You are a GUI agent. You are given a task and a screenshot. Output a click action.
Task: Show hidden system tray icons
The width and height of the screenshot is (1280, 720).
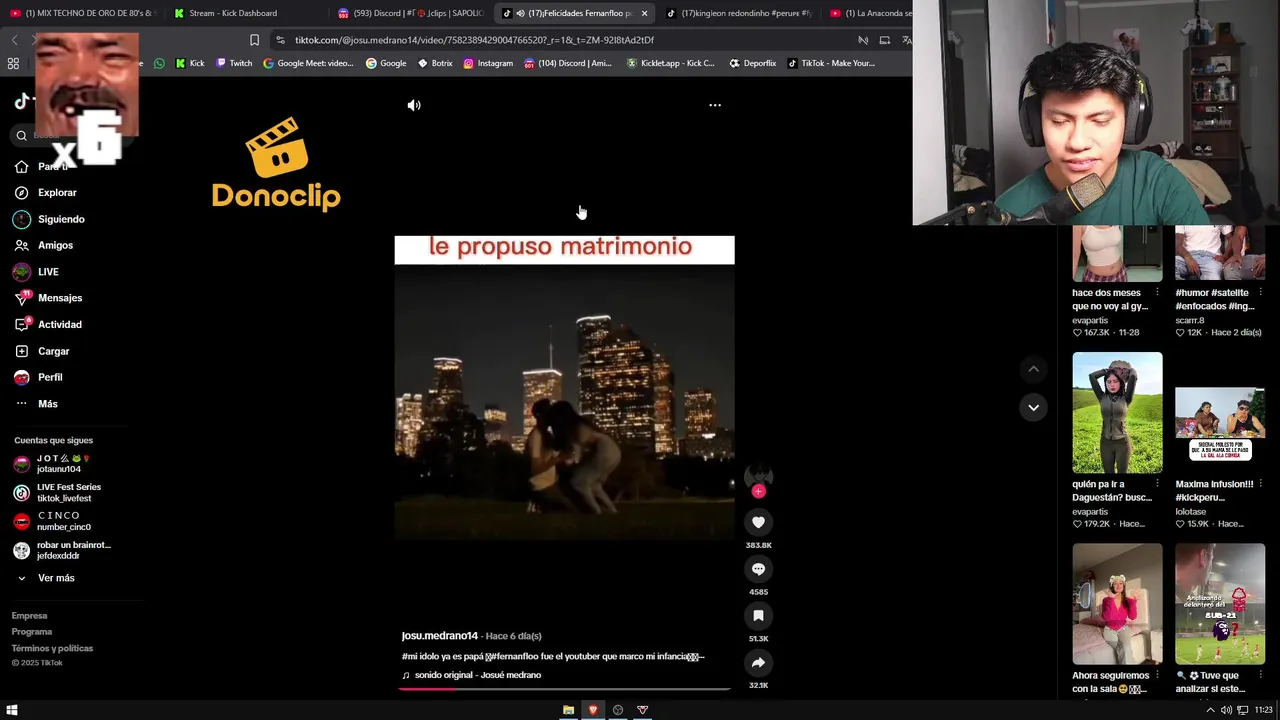pos(1210,710)
